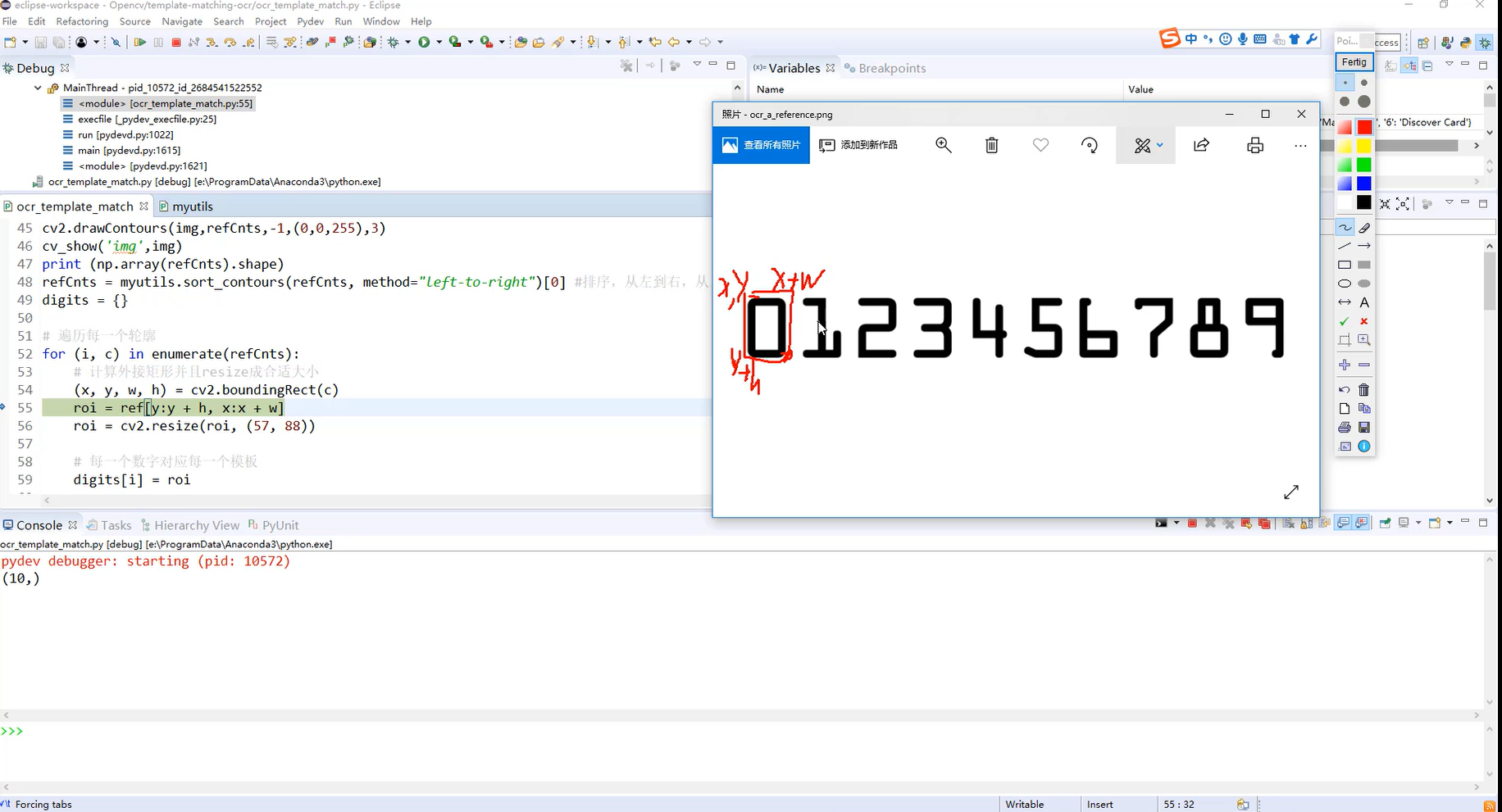Click the Step Over debug icon
Viewport: 1502px width, 812px height.
pyautogui.click(x=230, y=42)
